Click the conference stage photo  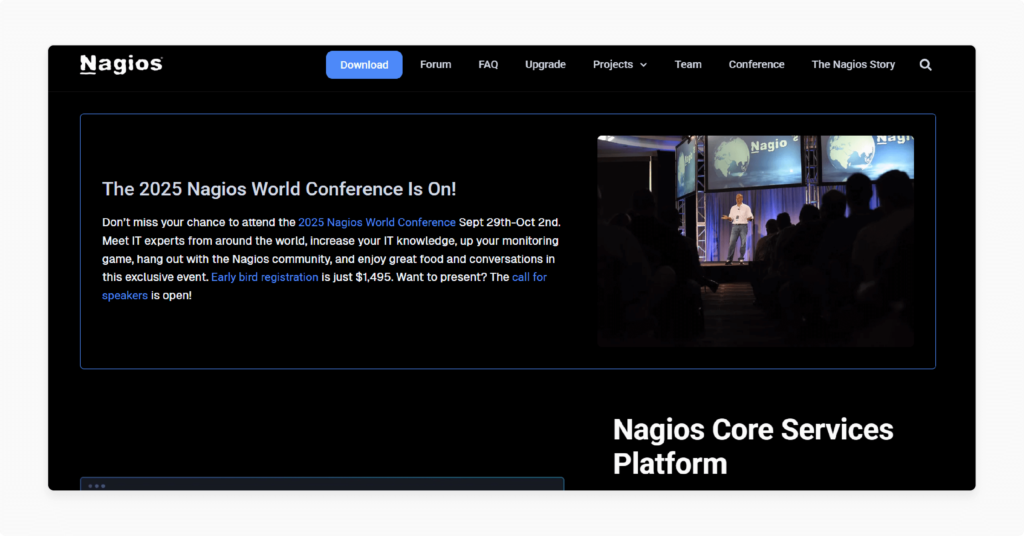756,241
